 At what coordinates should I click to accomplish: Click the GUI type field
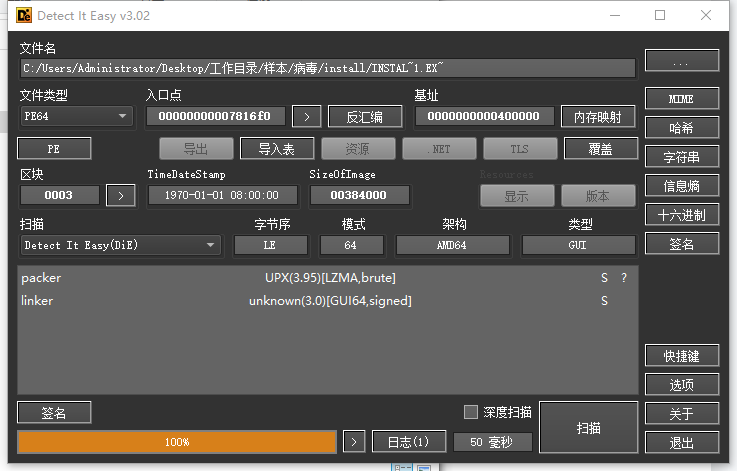(x=579, y=245)
